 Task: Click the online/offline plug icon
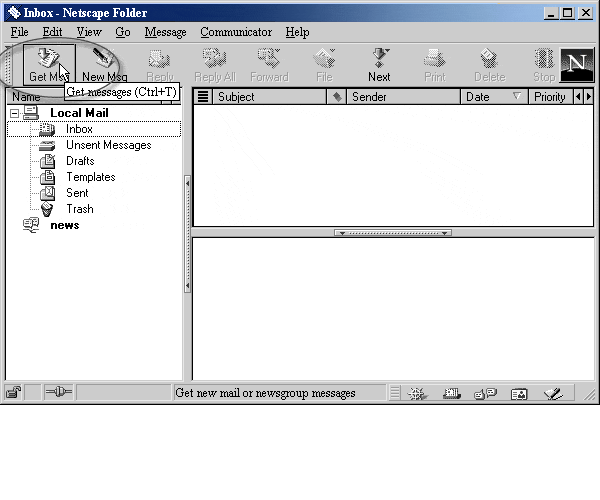pyautogui.click(x=59, y=392)
